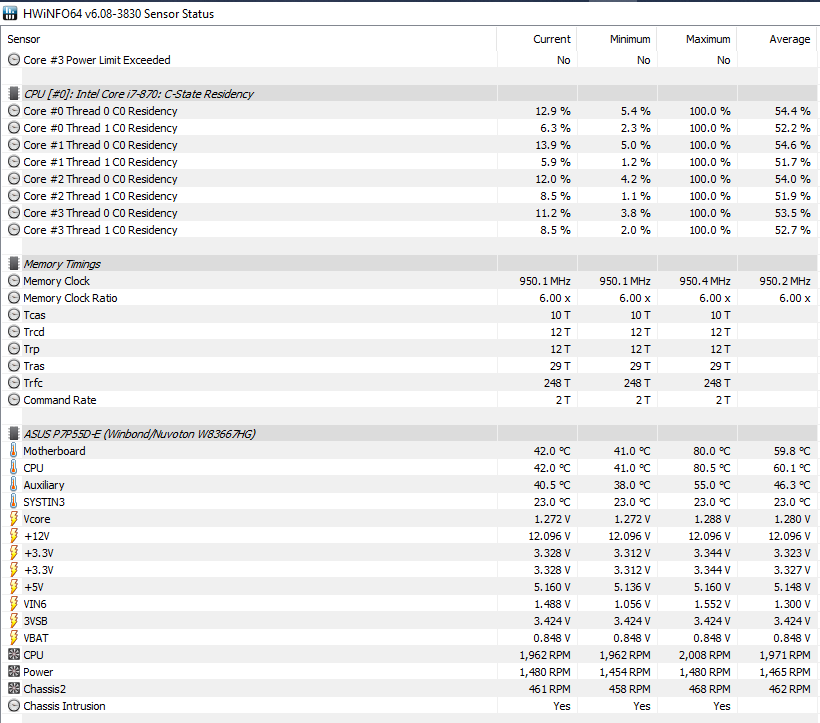This screenshot has width=820, height=723.
Task: Select the 3VSB sensor row
Action: coord(409,621)
